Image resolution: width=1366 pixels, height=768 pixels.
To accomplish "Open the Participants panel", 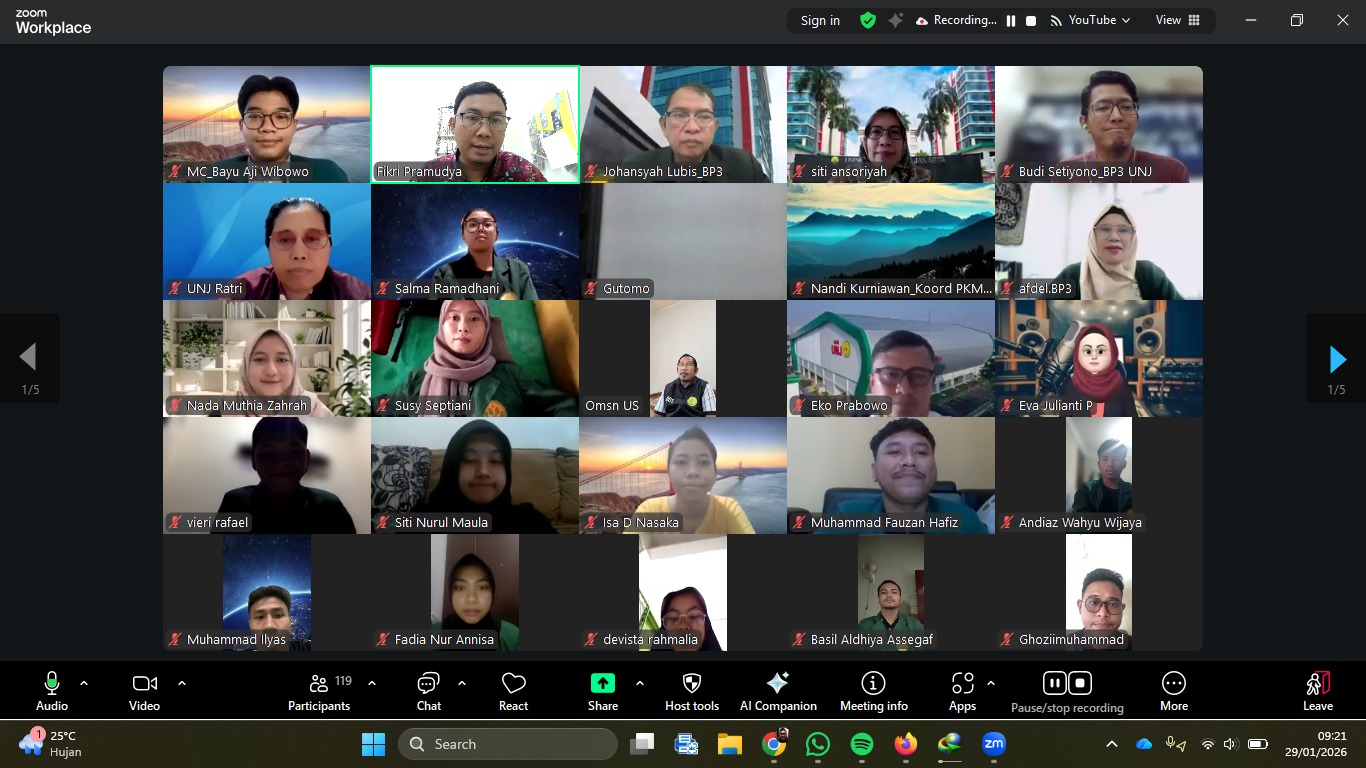I will tap(319, 691).
